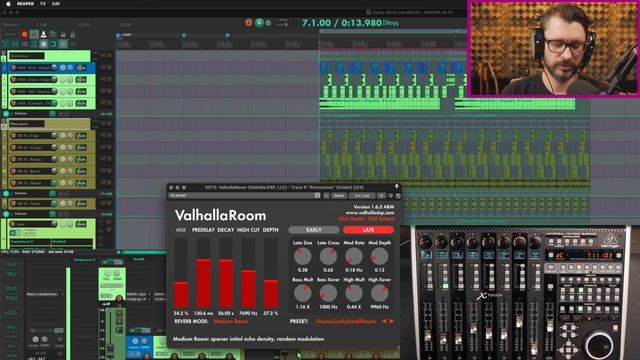The width and height of the screenshot is (640, 360).
Task: Mute the DR 55 Block track
Action: click(x=63, y=171)
